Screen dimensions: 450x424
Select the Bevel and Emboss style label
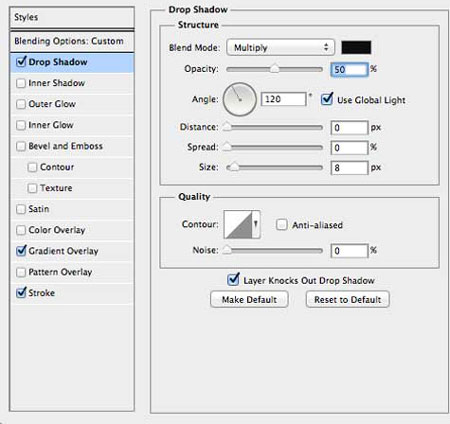pos(66,146)
